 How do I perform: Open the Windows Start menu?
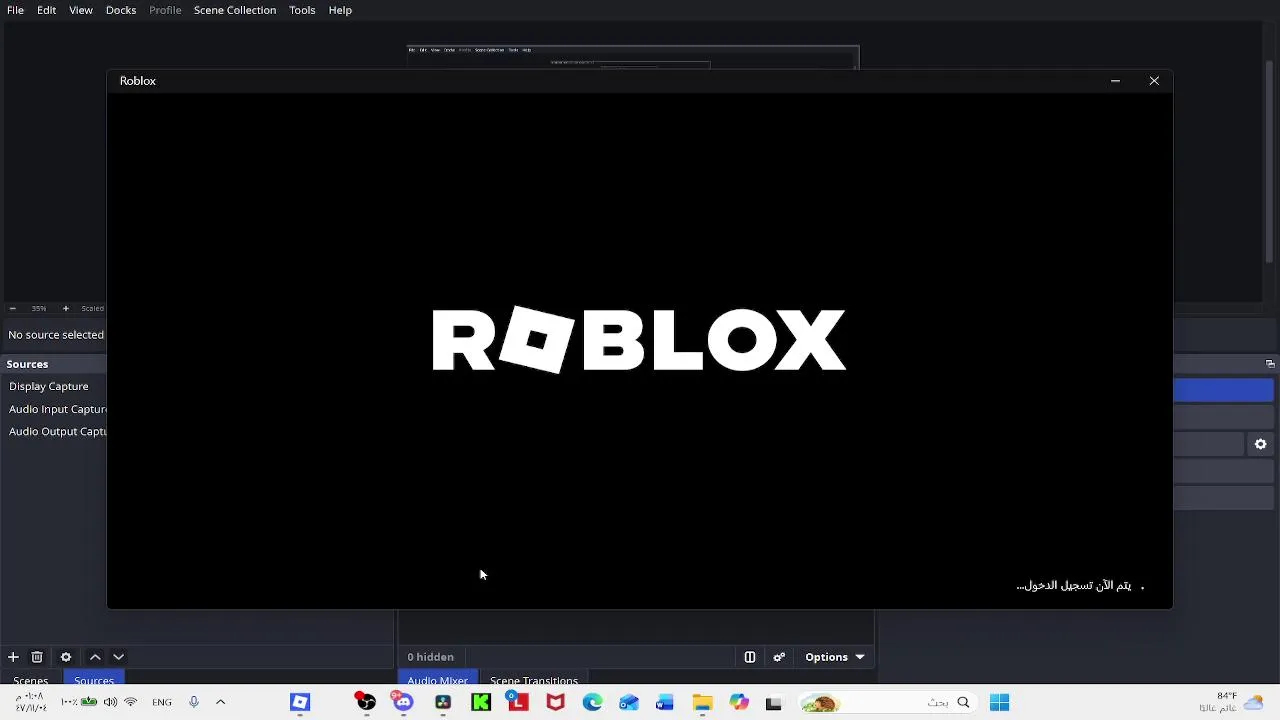(x=999, y=703)
